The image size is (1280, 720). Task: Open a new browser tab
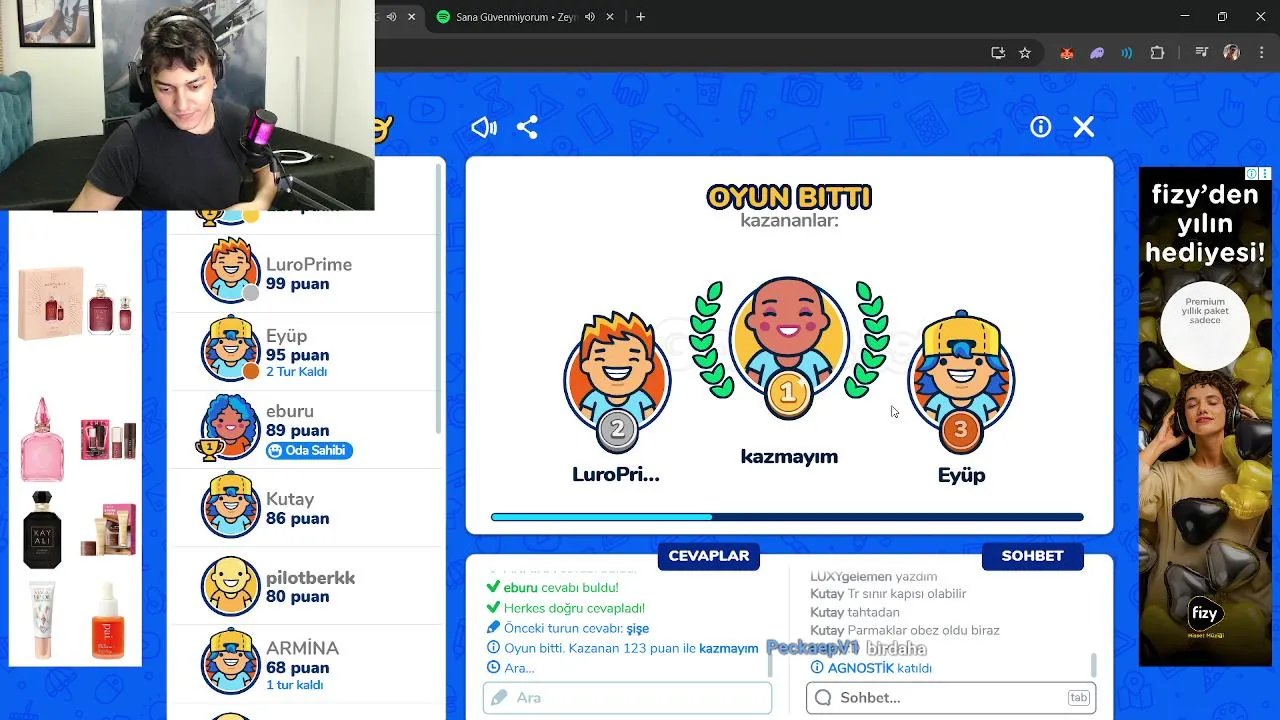(x=641, y=17)
